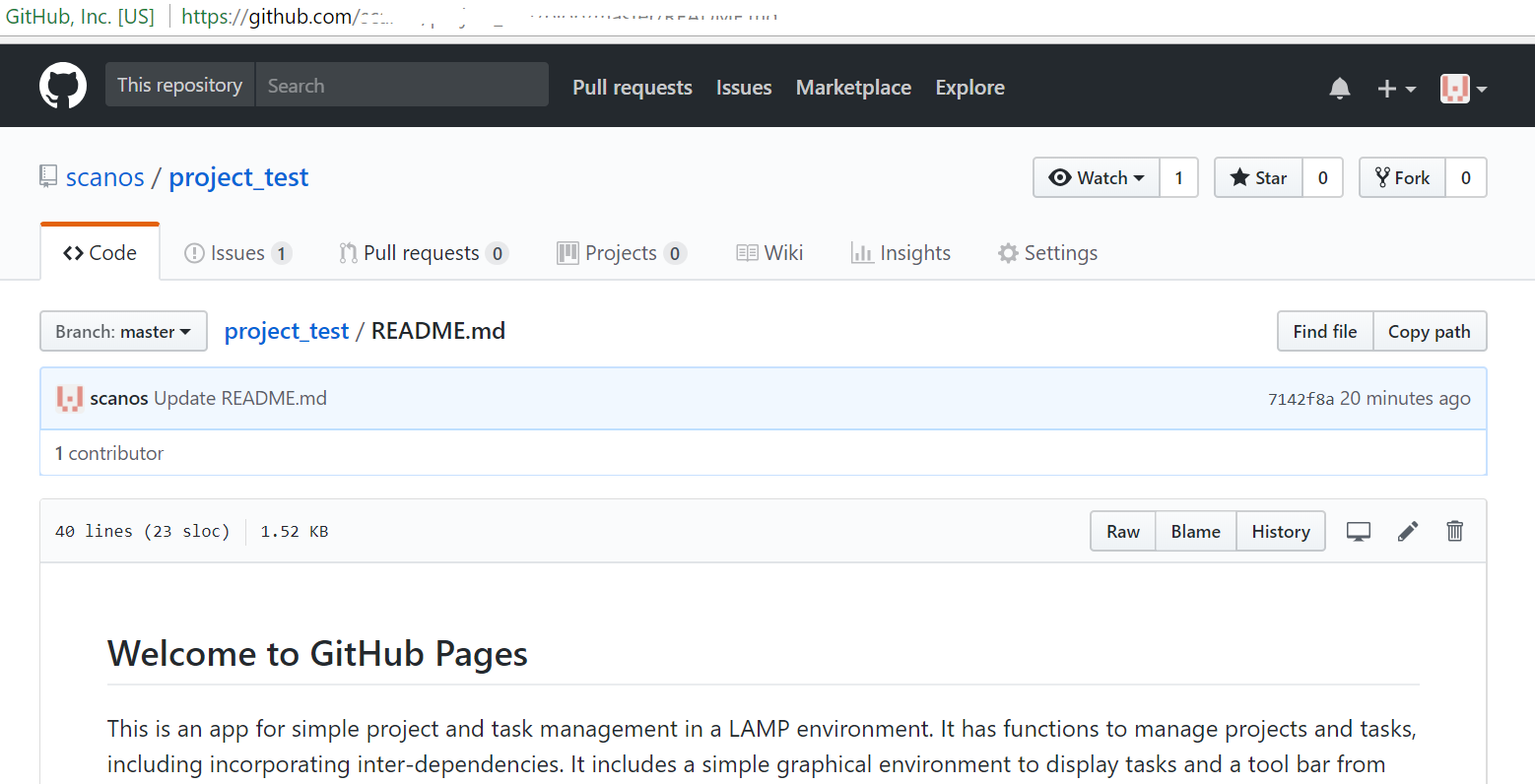
Task: Click the 1 contributor text
Action: pyautogui.click(x=109, y=453)
